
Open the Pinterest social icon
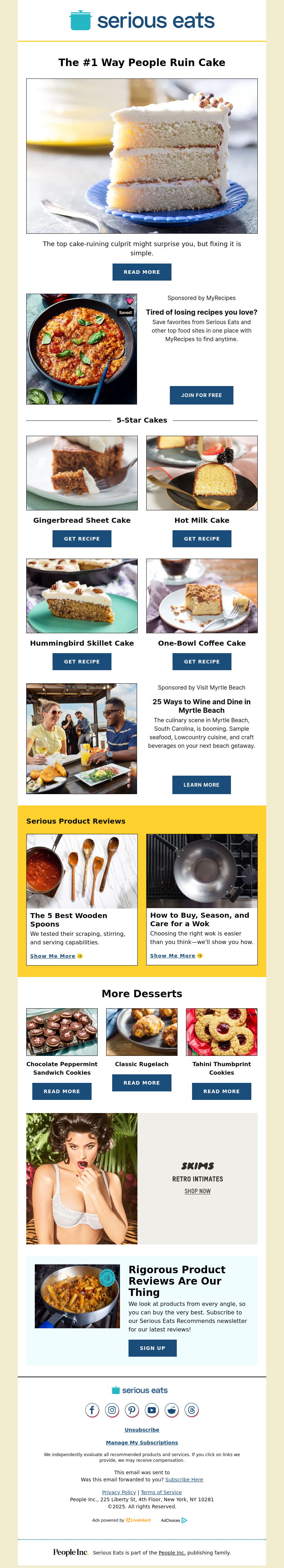[x=132, y=1410]
